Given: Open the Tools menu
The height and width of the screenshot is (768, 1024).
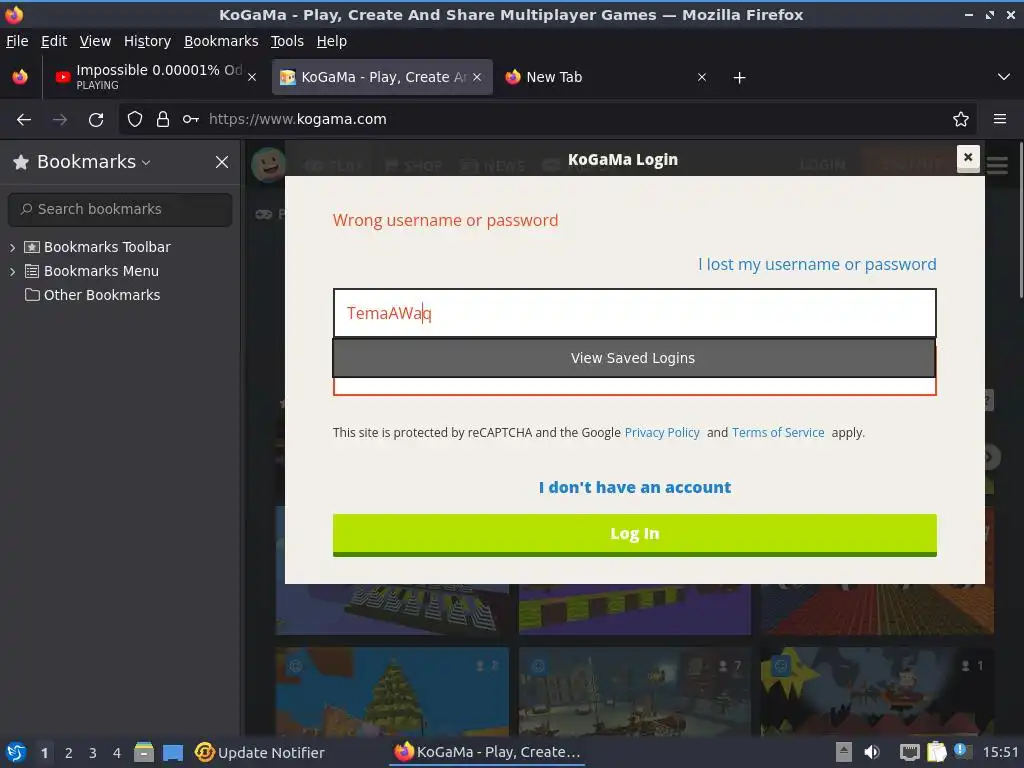Looking at the screenshot, I should coord(287,41).
